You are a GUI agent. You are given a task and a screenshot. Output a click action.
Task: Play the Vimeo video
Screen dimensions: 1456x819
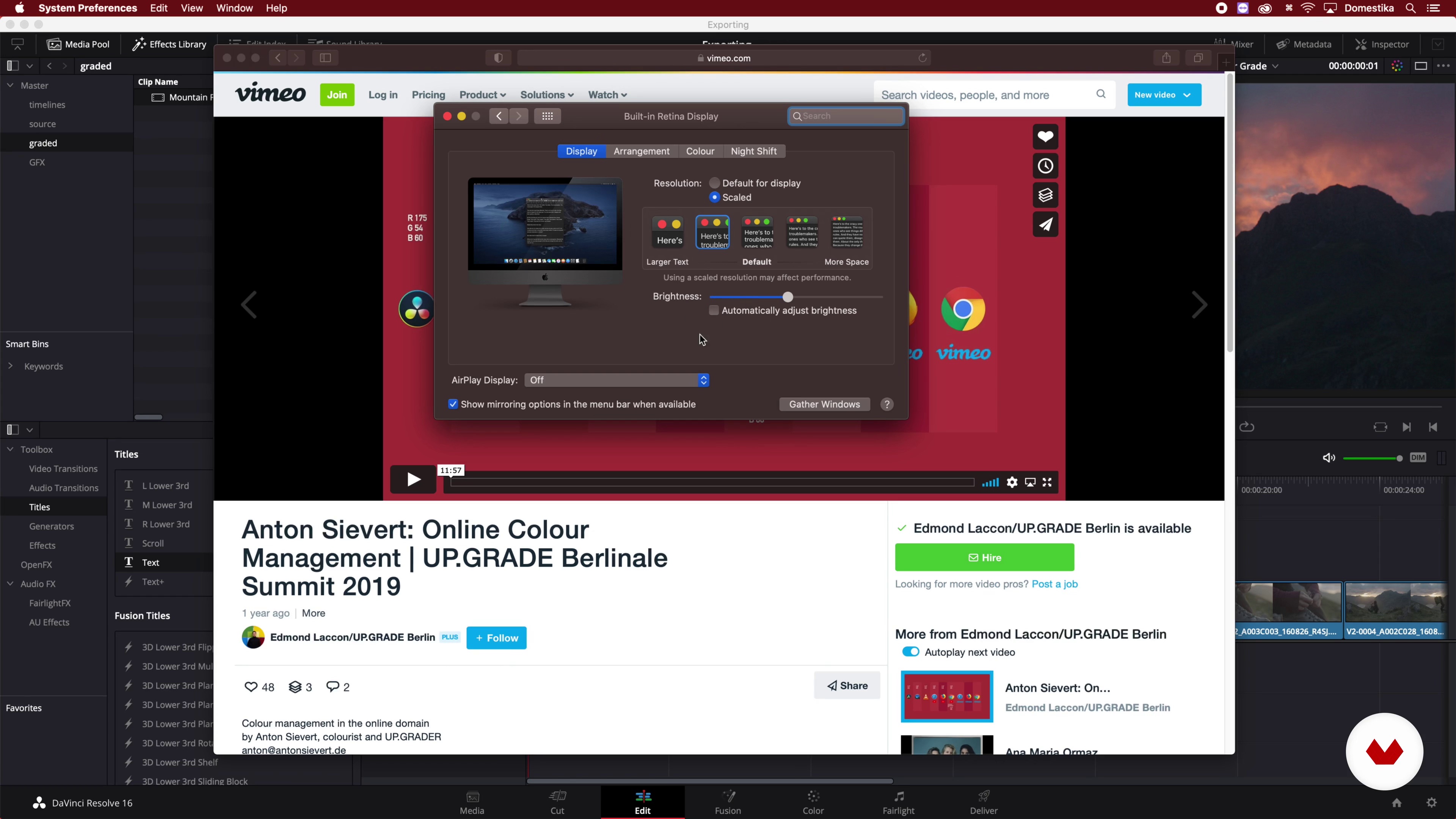click(413, 480)
